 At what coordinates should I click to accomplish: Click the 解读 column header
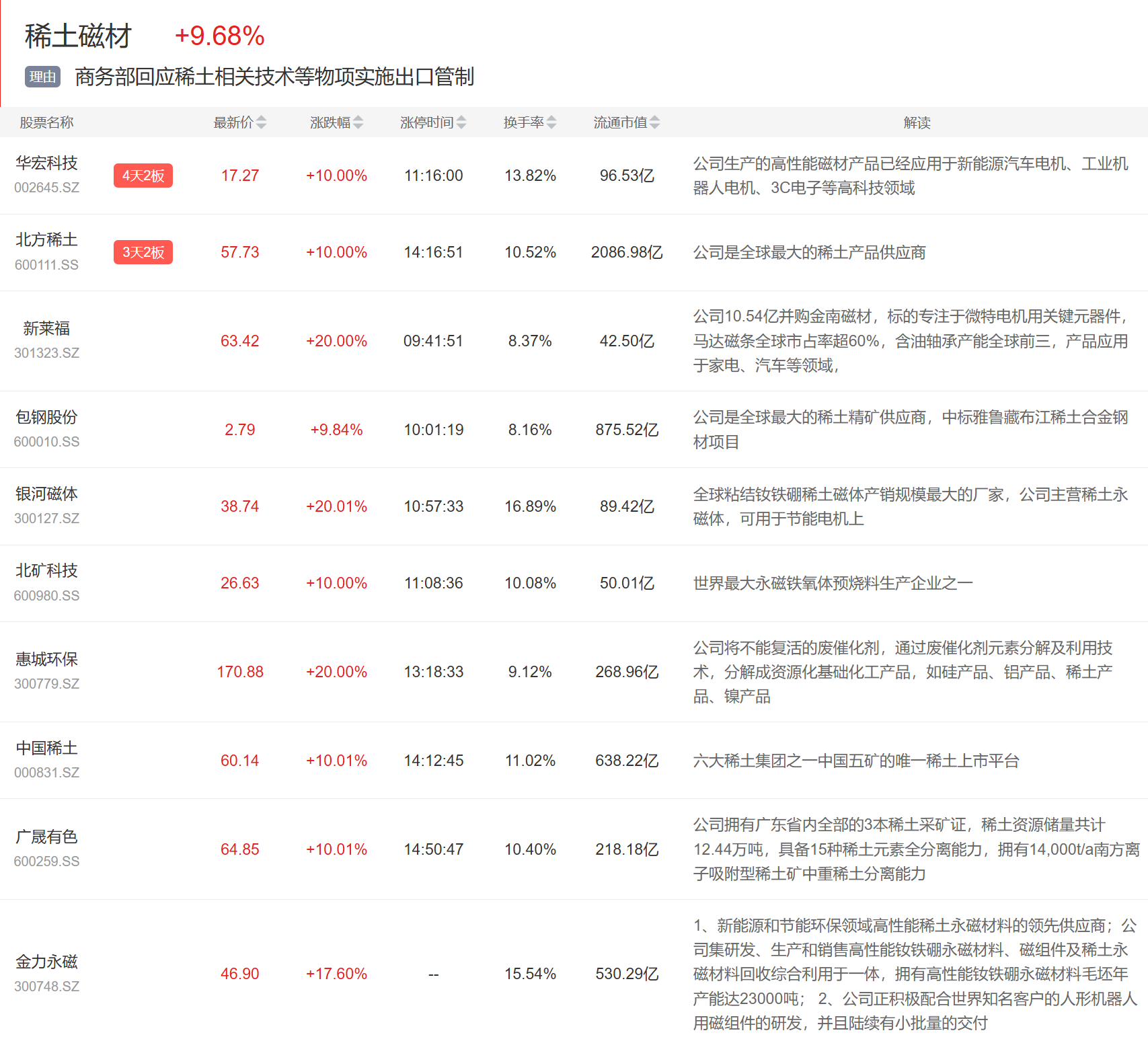917,122
